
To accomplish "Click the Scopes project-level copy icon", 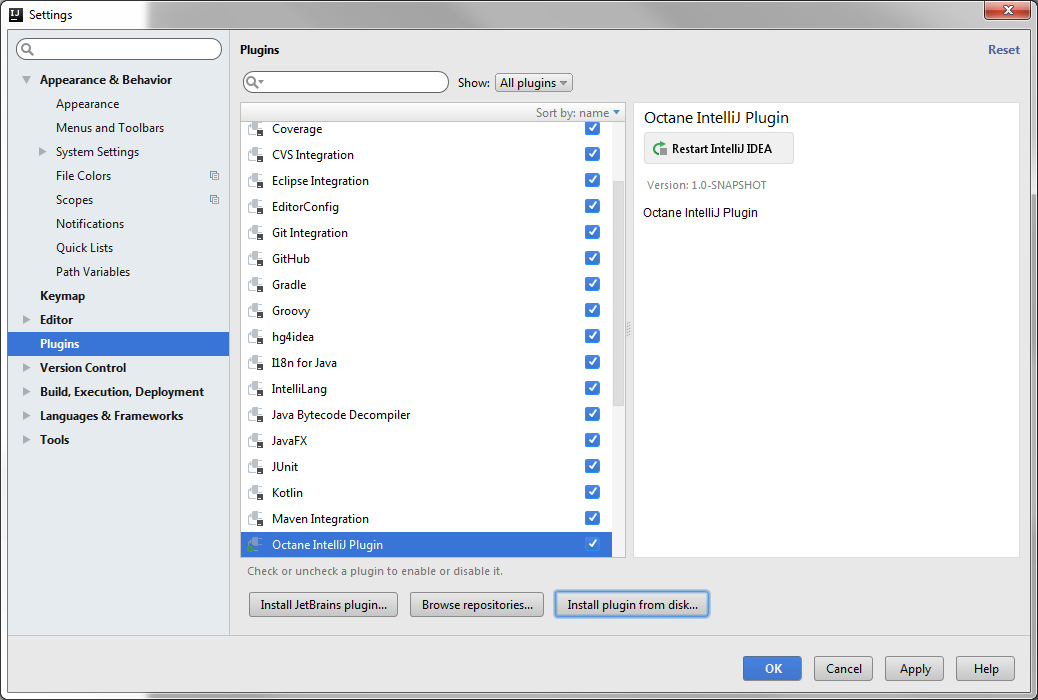I will pos(214,200).
